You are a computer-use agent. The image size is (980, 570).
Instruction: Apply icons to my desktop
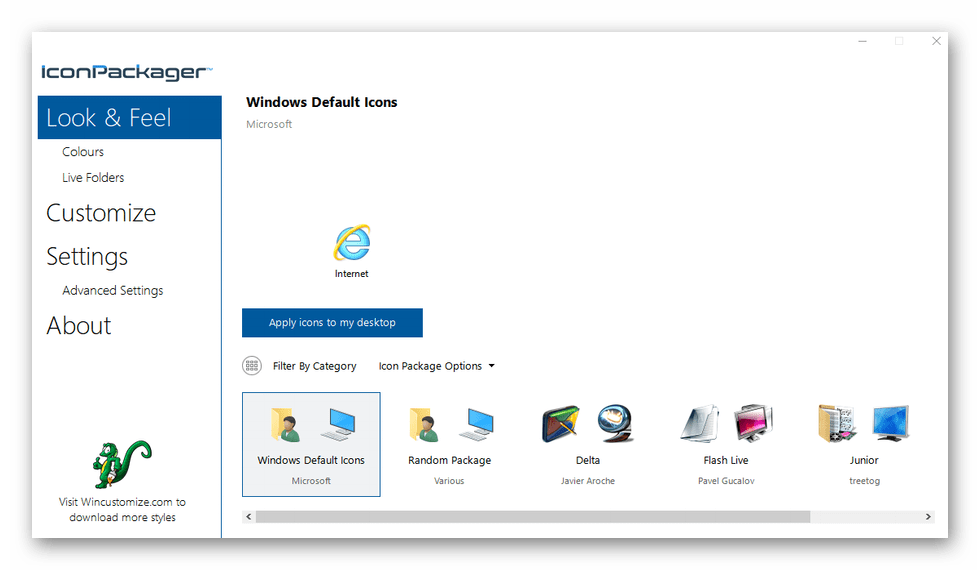pyautogui.click(x=332, y=322)
